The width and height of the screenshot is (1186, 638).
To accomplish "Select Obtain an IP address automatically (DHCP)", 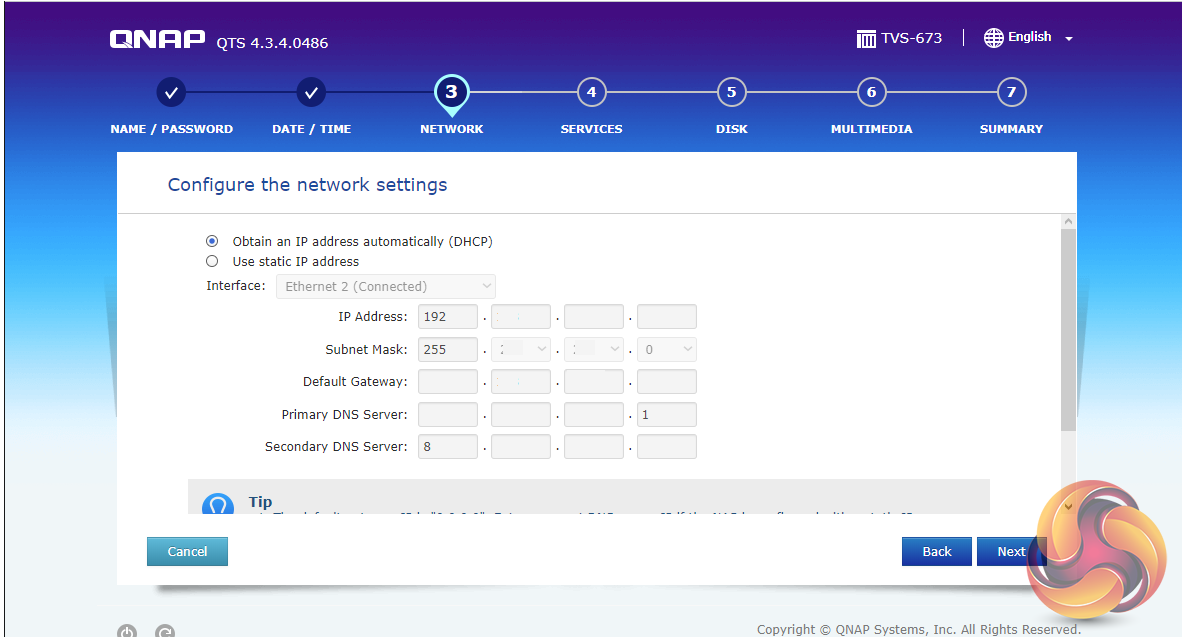I will (212, 241).
